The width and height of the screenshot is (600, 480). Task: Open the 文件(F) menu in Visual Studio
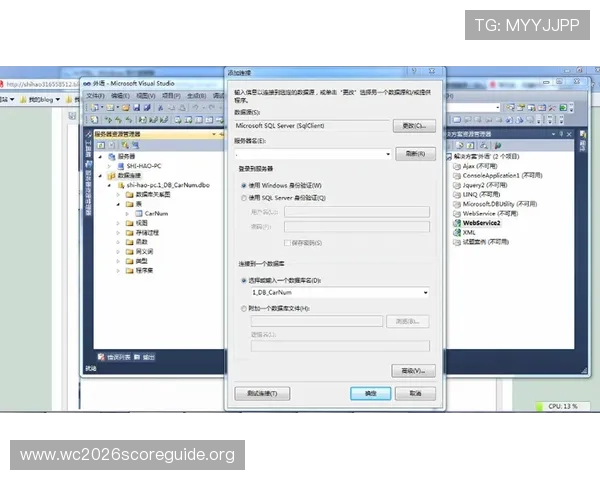[95, 96]
